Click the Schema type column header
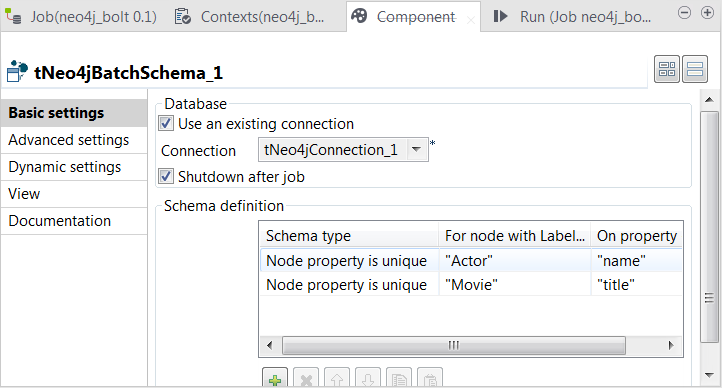722x388 pixels. click(349, 236)
